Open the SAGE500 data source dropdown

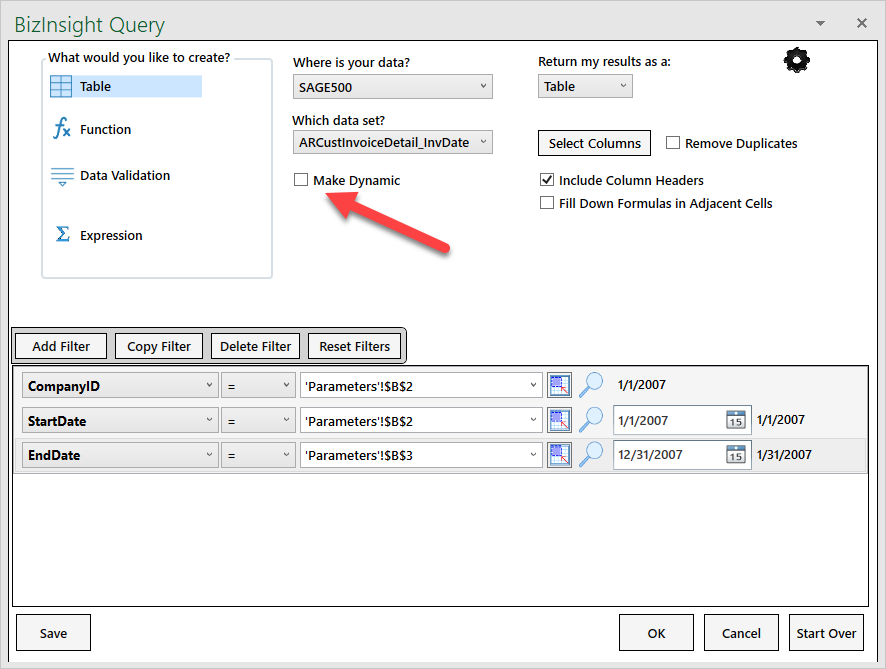[393, 87]
